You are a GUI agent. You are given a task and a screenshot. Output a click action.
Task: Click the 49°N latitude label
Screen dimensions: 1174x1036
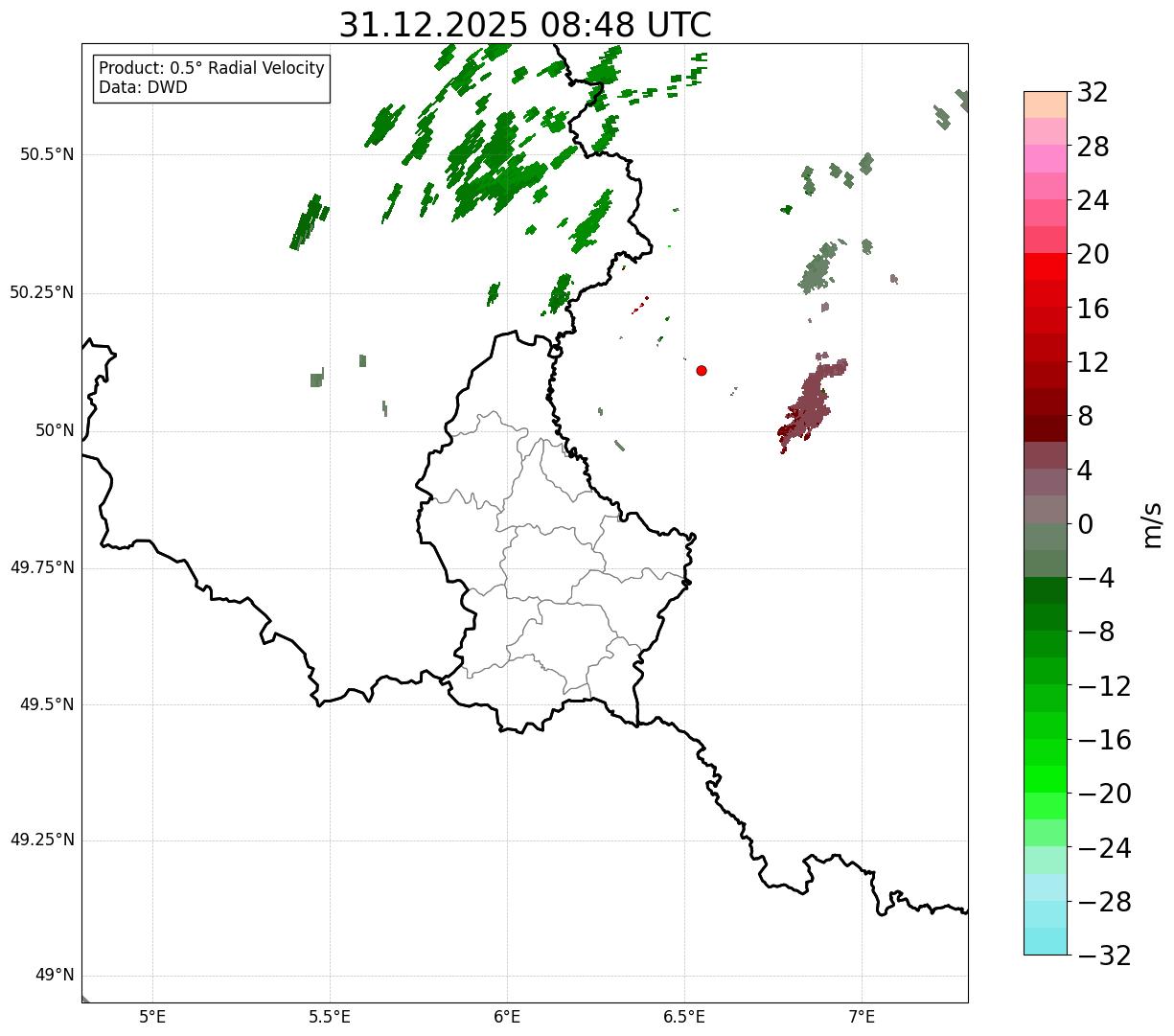[x=55, y=976]
